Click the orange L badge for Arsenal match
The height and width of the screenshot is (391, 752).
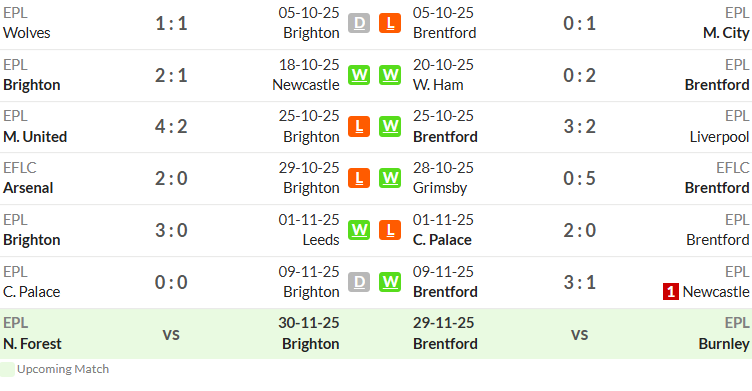pyautogui.click(x=359, y=178)
